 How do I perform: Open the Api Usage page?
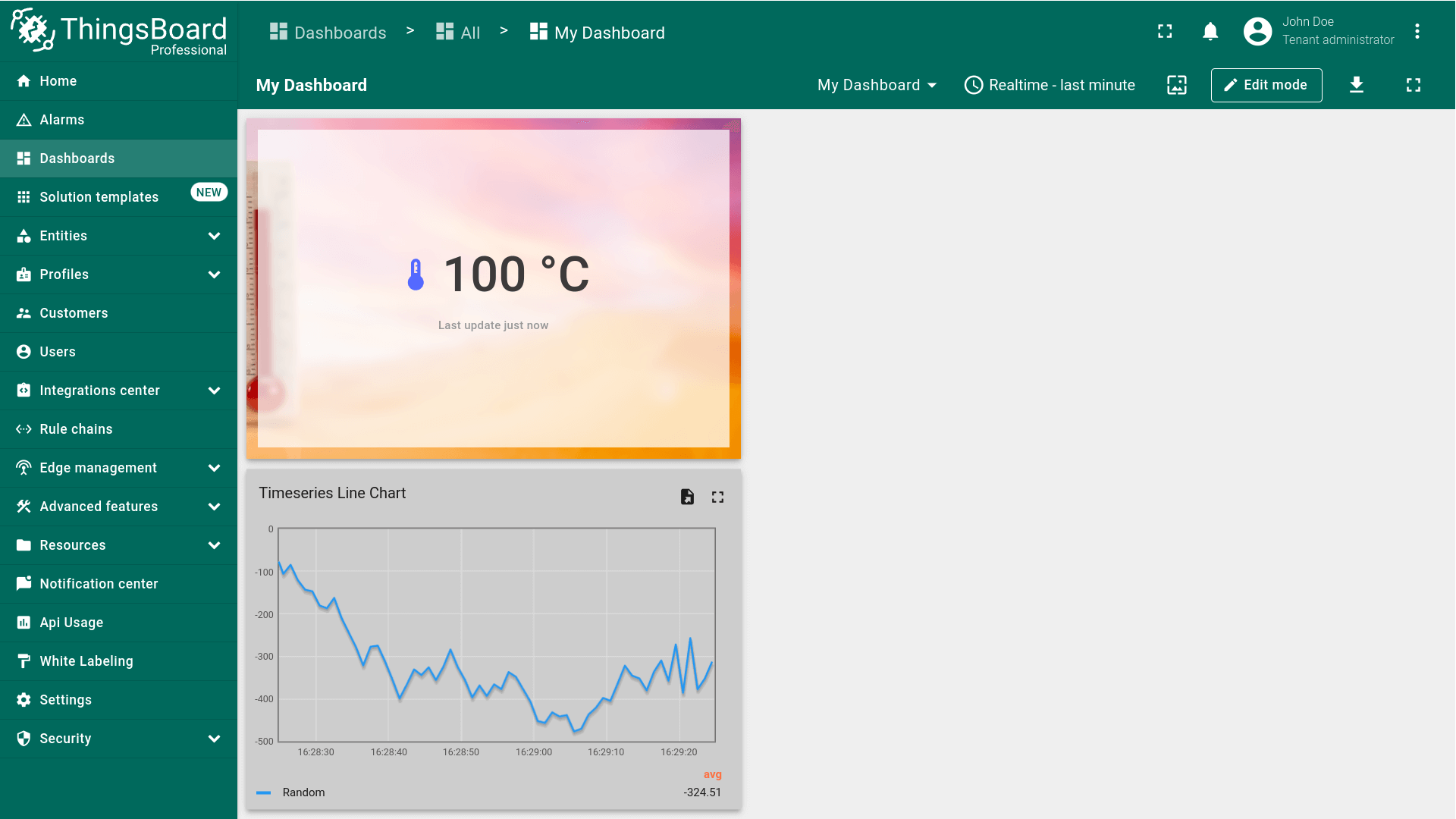(118, 623)
